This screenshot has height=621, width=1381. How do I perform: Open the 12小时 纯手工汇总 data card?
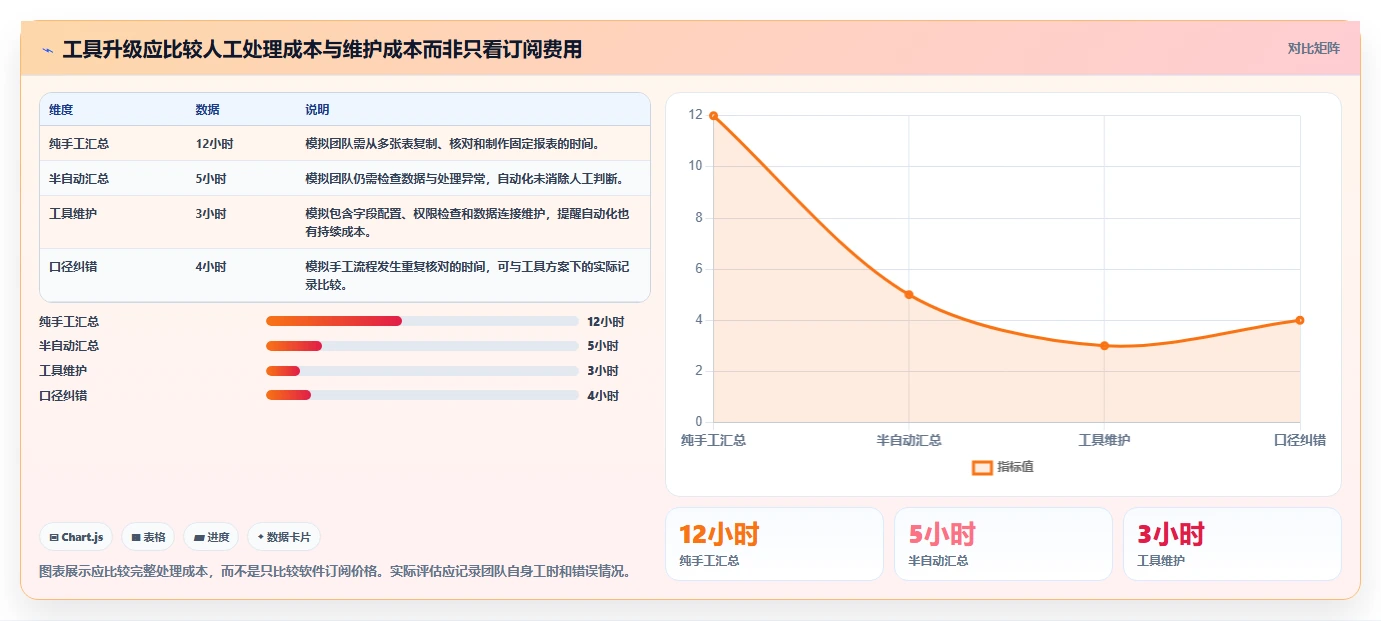[774, 544]
